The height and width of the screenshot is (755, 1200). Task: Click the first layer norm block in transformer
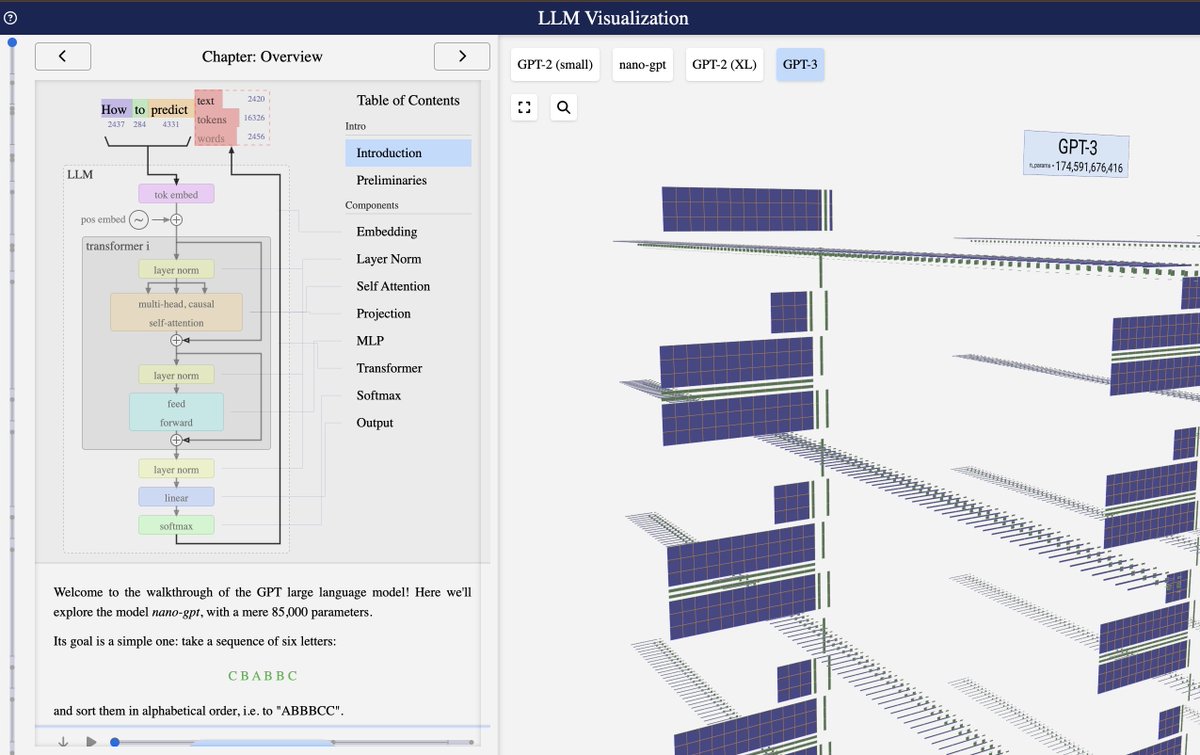point(176,270)
